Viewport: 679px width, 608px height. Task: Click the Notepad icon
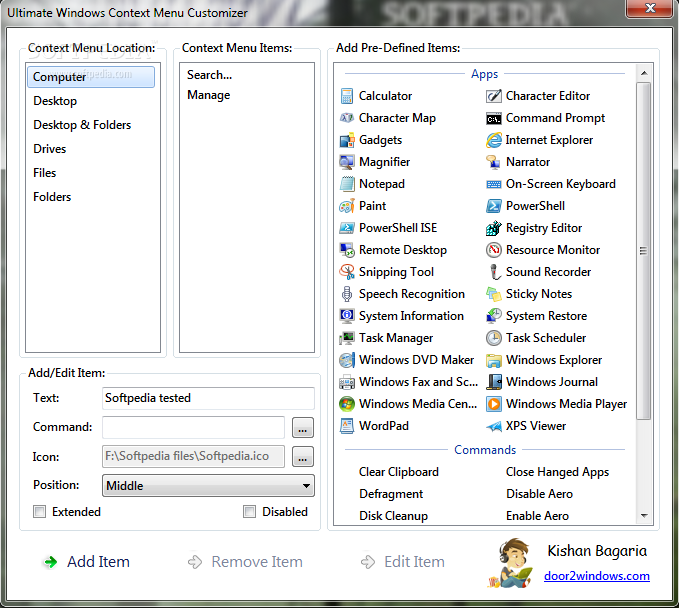pos(346,184)
